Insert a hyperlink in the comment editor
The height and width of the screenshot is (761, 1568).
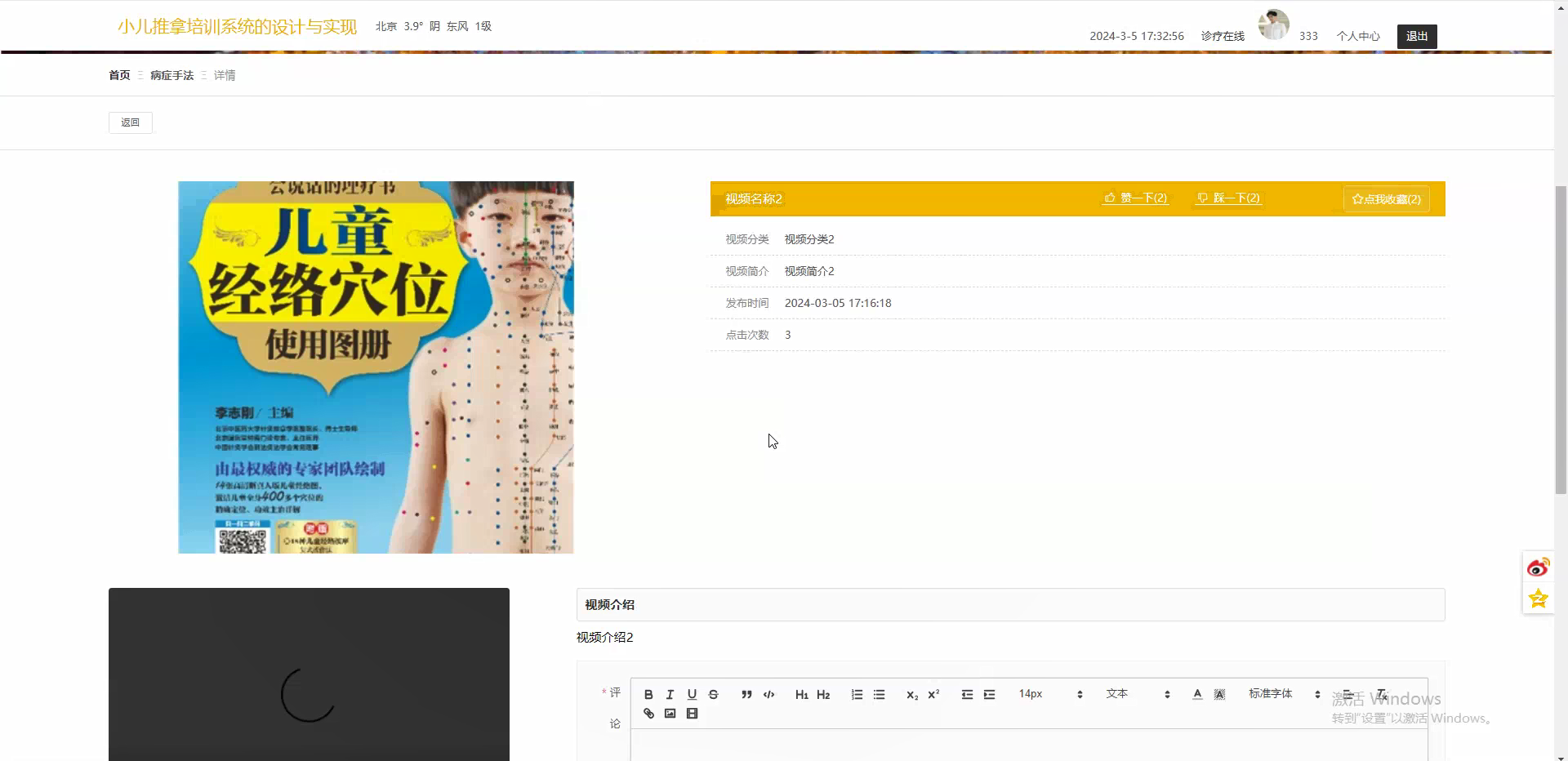pyautogui.click(x=648, y=714)
